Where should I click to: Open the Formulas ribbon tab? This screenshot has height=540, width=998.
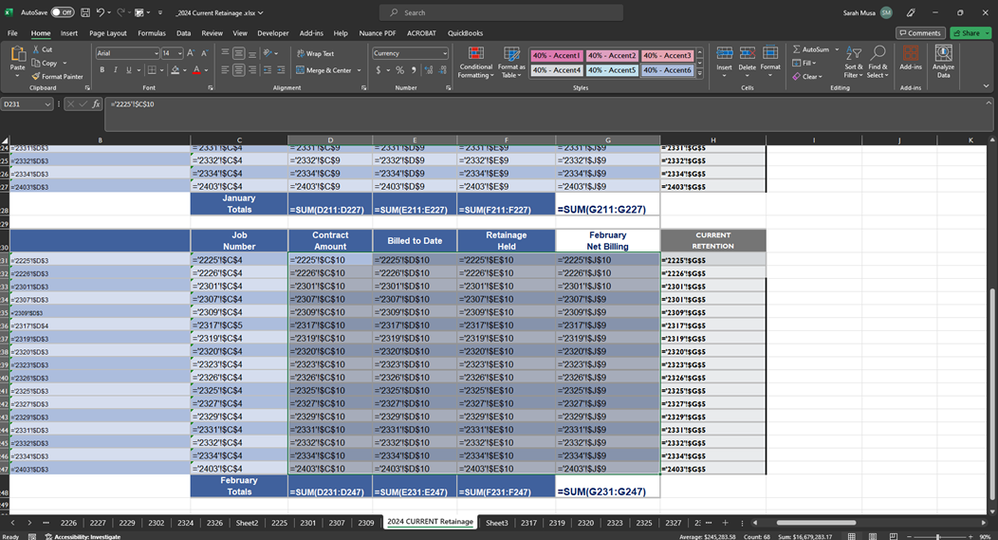pyautogui.click(x=152, y=33)
